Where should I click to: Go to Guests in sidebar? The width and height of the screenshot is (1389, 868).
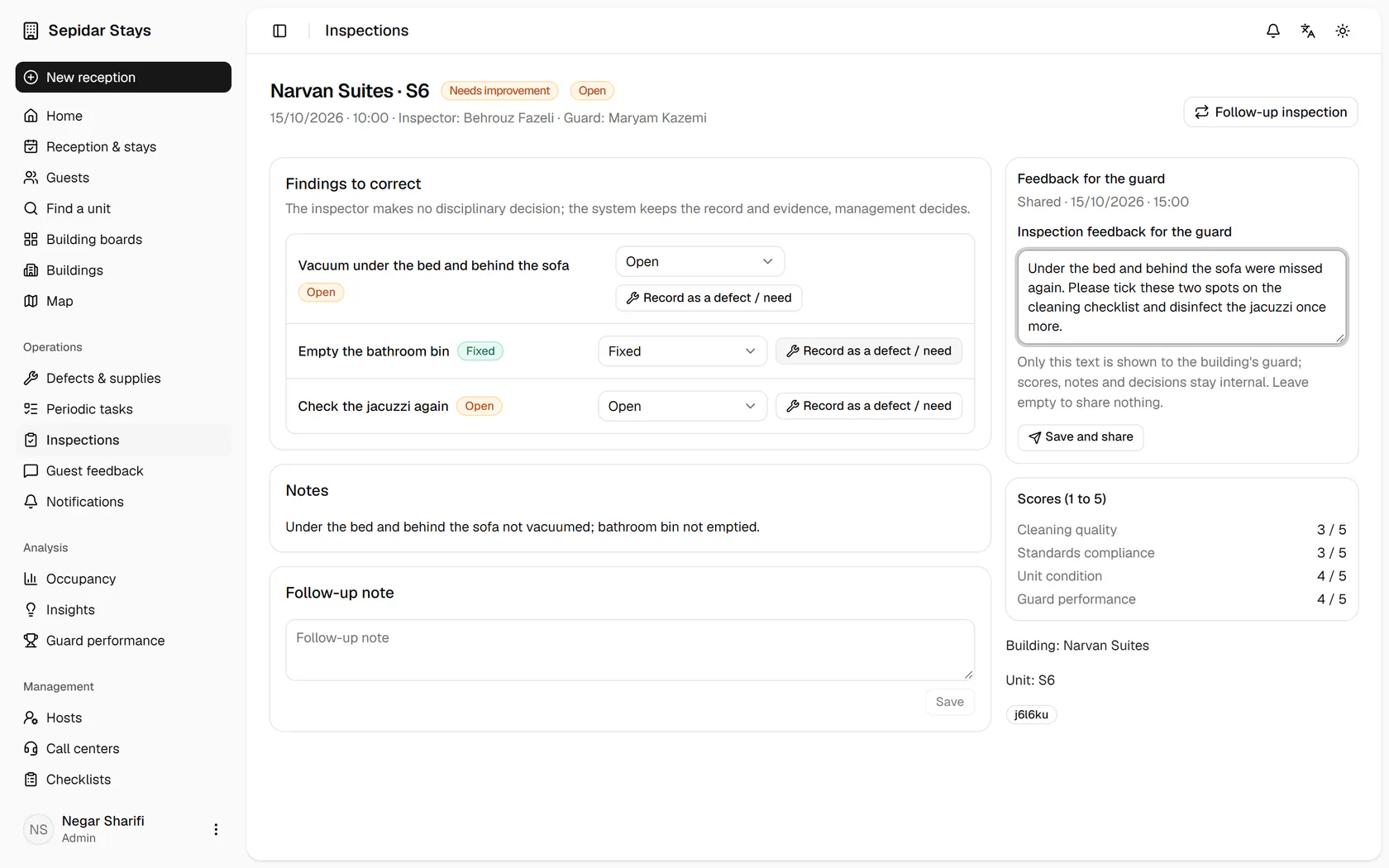pos(123,178)
